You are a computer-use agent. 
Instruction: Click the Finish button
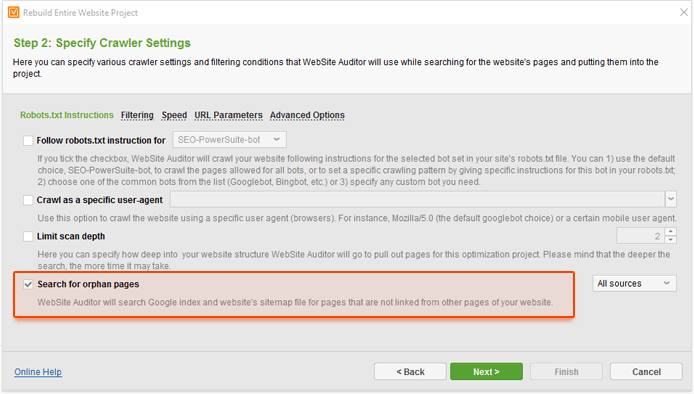(x=567, y=372)
